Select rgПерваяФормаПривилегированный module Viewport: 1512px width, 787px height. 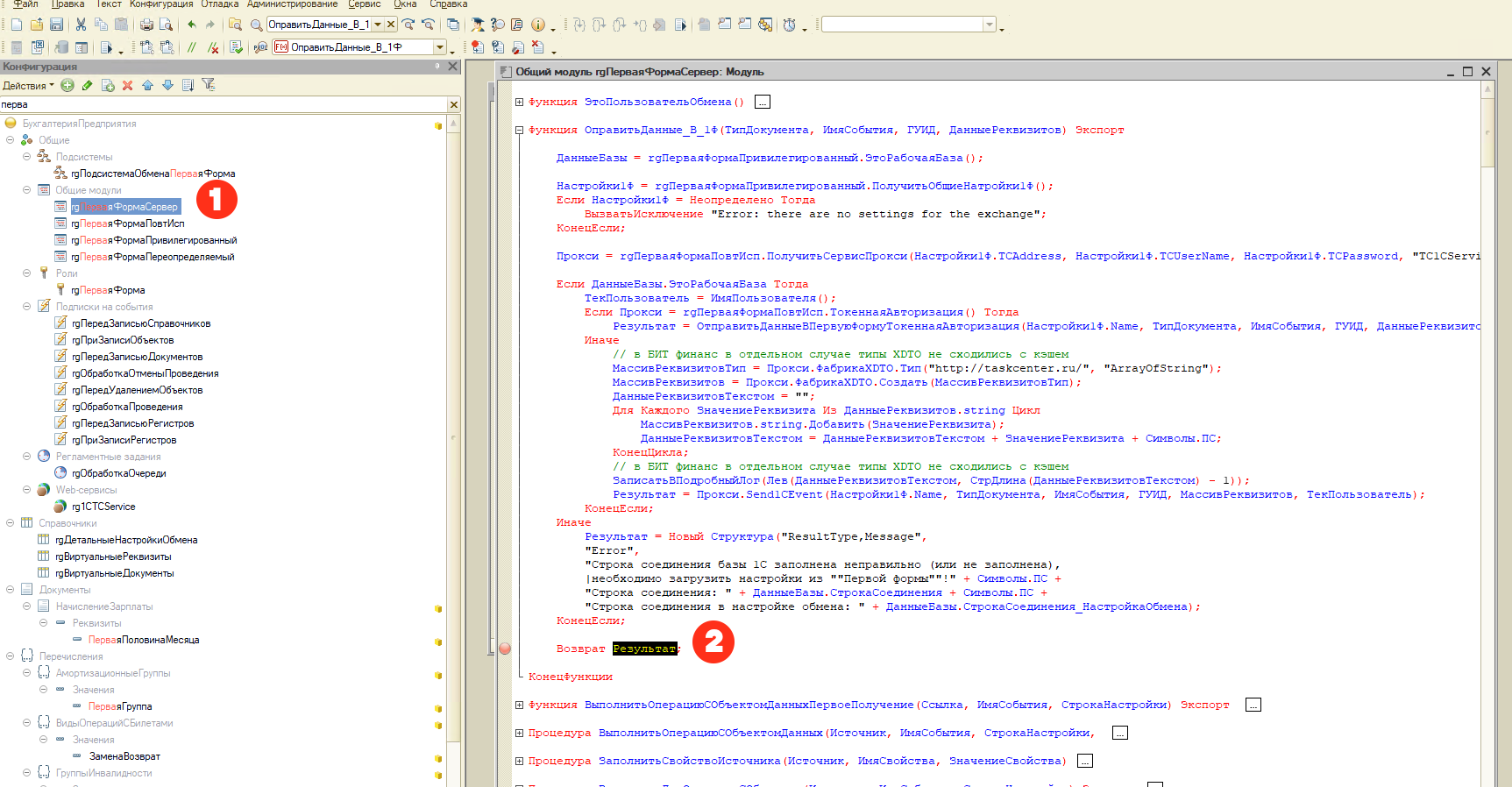point(153,240)
